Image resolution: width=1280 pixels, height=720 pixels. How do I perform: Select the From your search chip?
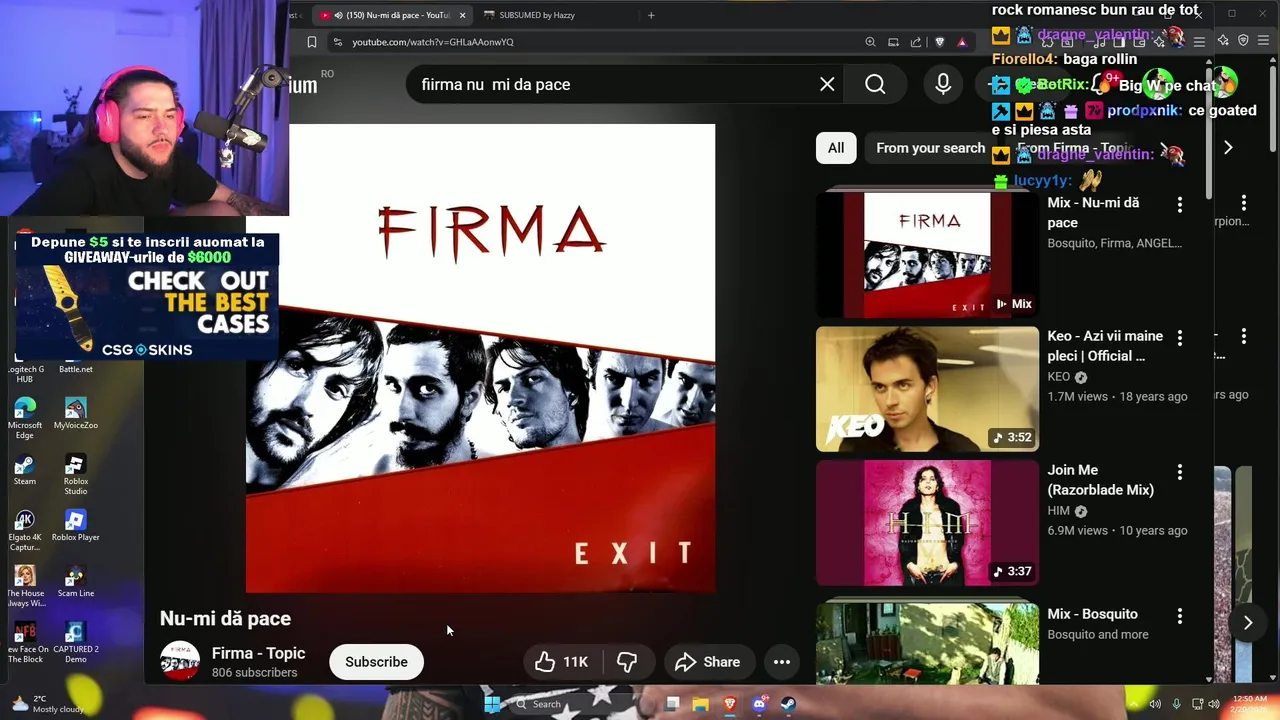[930, 148]
